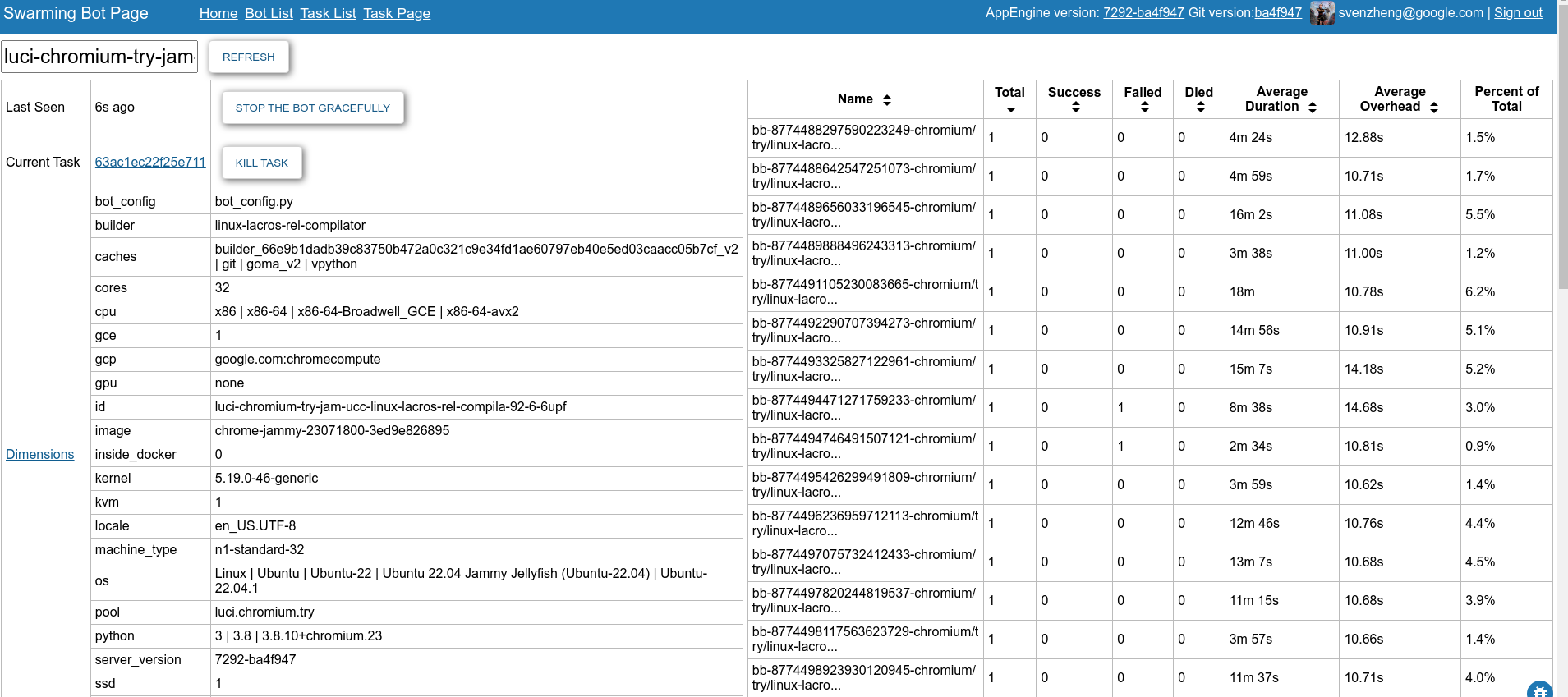
Task: Sort by Average Duration arrows
Action: (x=1312, y=108)
